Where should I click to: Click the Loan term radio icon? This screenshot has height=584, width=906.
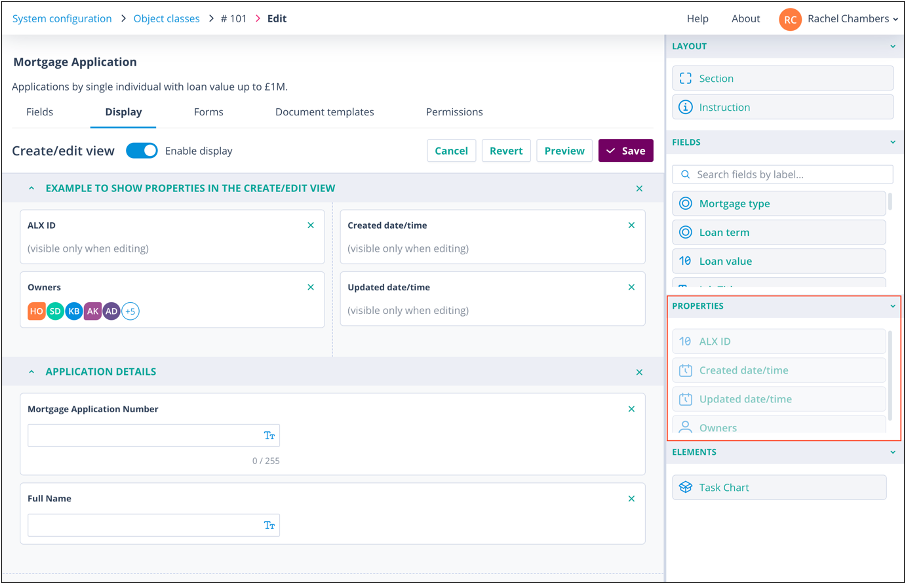685,232
